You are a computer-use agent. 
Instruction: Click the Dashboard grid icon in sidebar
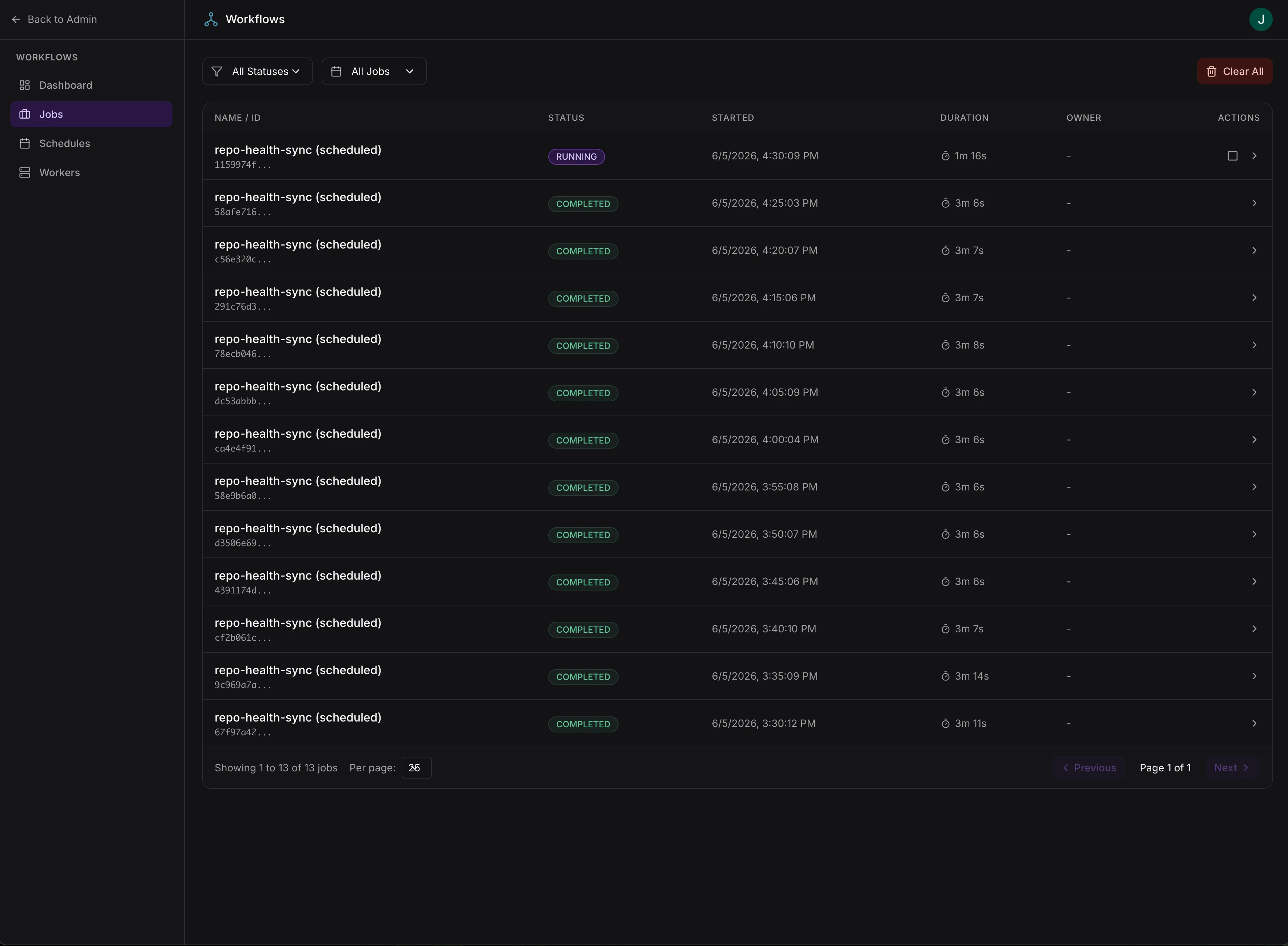point(25,86)
